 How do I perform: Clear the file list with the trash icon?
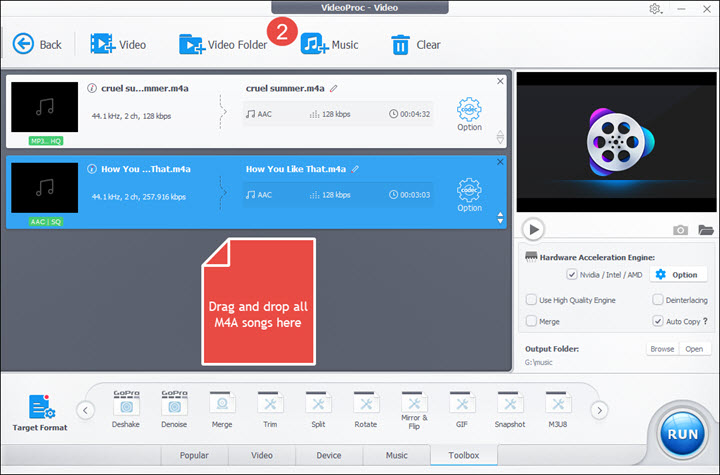(x=415, y=45)
